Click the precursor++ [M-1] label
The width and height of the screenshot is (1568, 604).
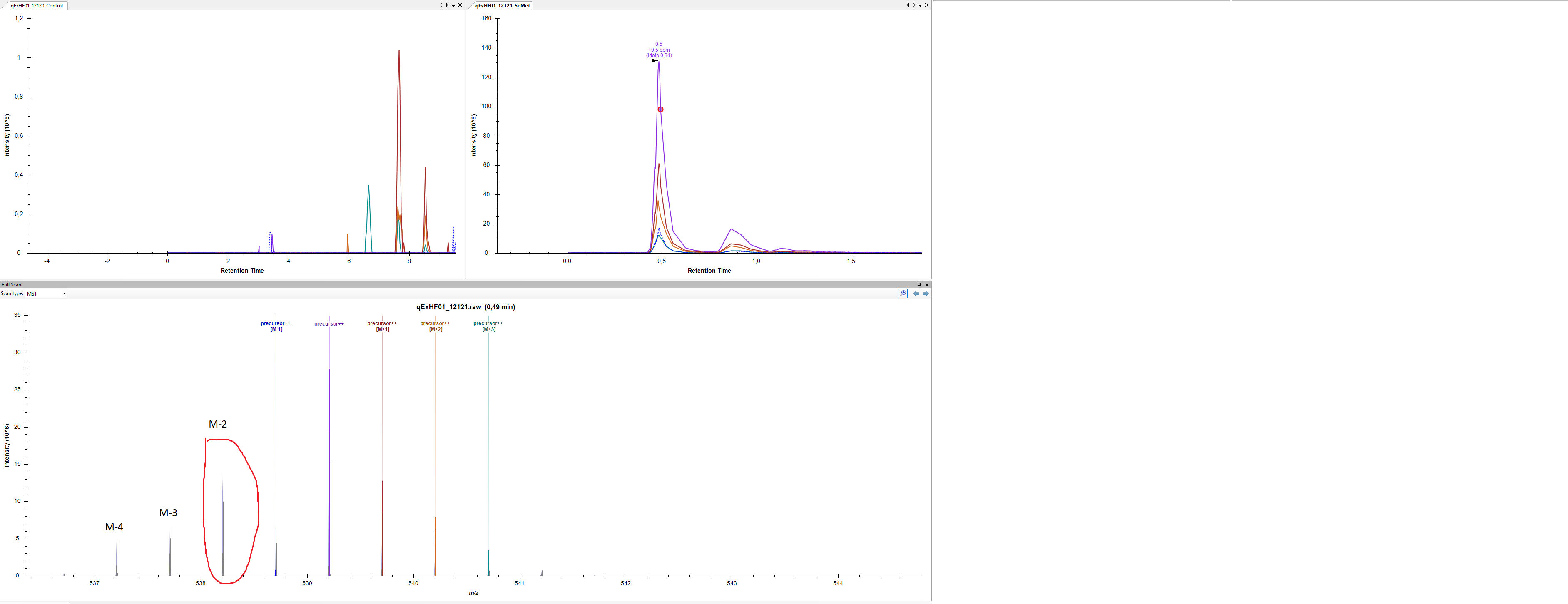(x=276, y=326)
